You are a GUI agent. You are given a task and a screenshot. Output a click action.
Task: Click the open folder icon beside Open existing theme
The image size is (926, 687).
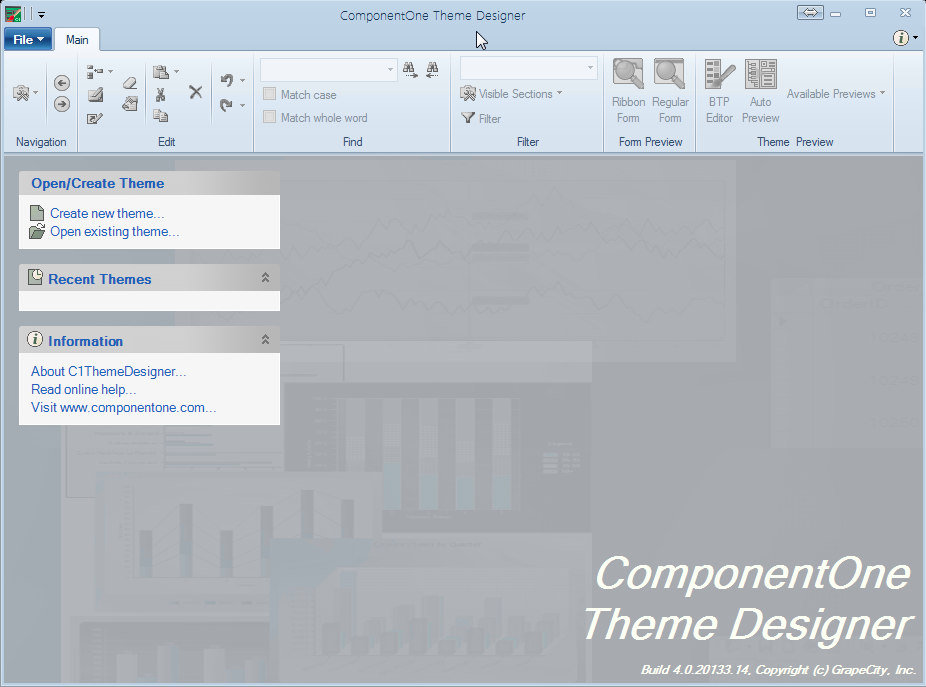coord(37,231)
